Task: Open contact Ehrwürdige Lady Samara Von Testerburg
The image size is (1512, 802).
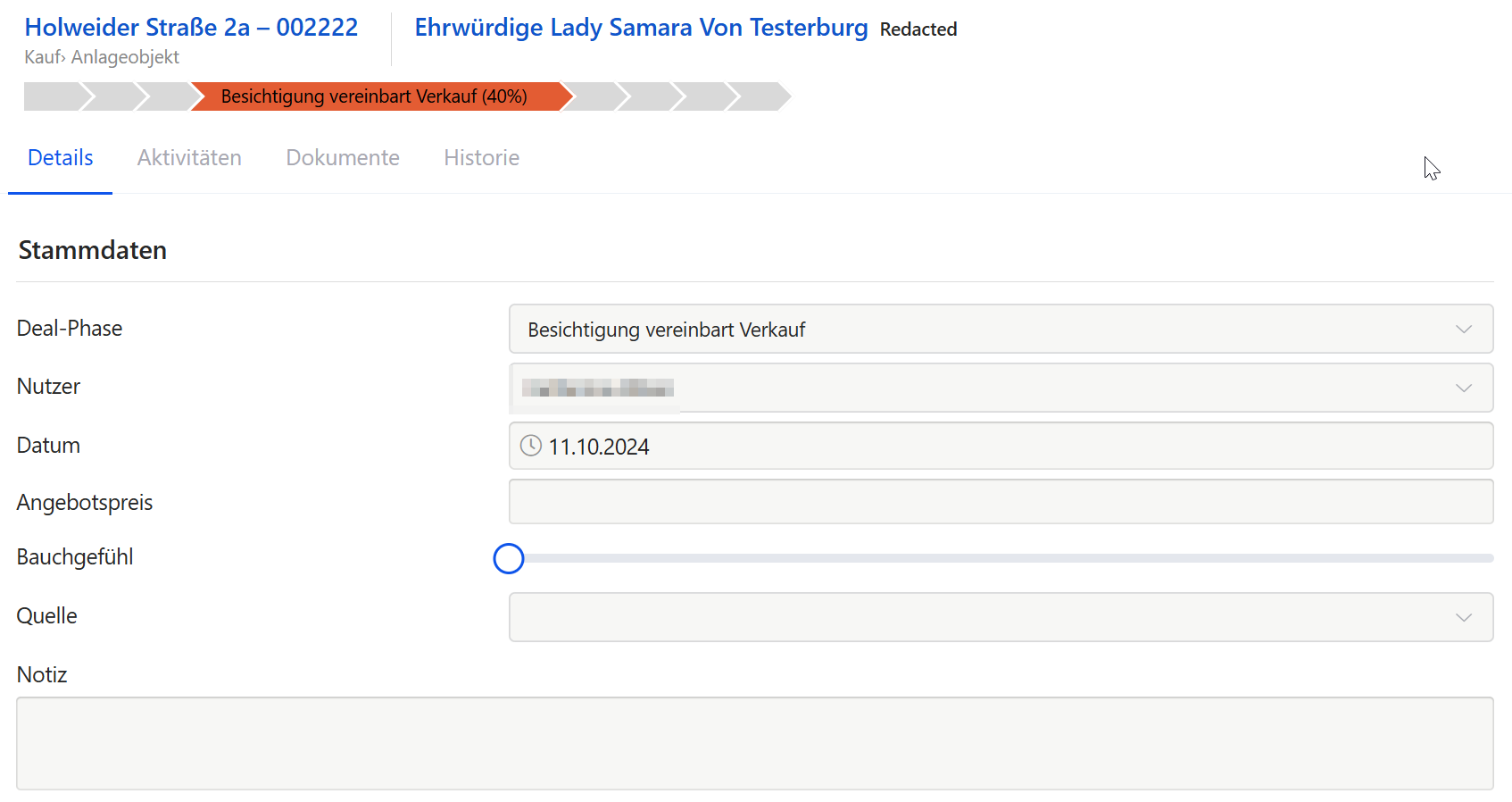Action: (x=641, y=28)
